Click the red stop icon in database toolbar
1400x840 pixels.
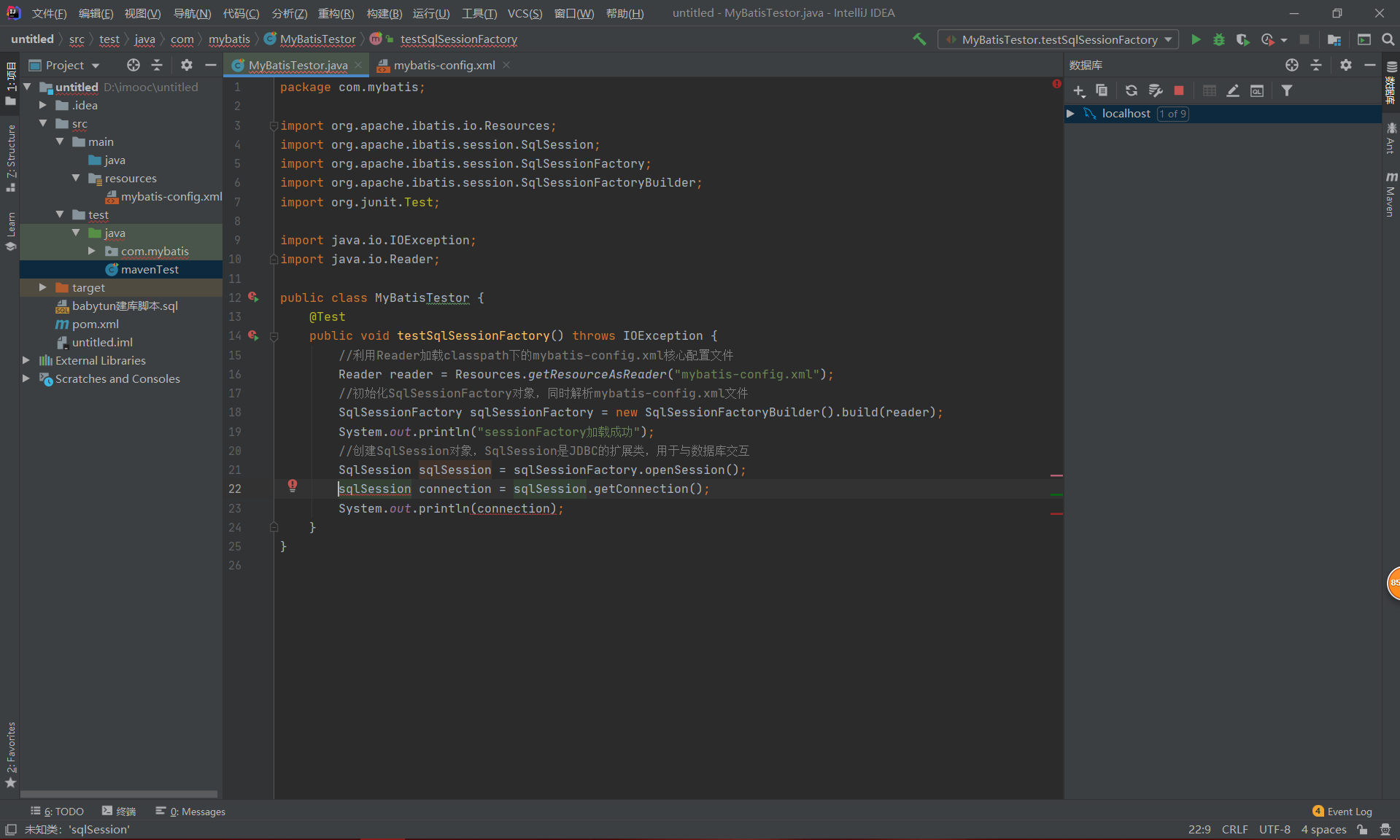pyautogui.click(x=1179, y=90)
